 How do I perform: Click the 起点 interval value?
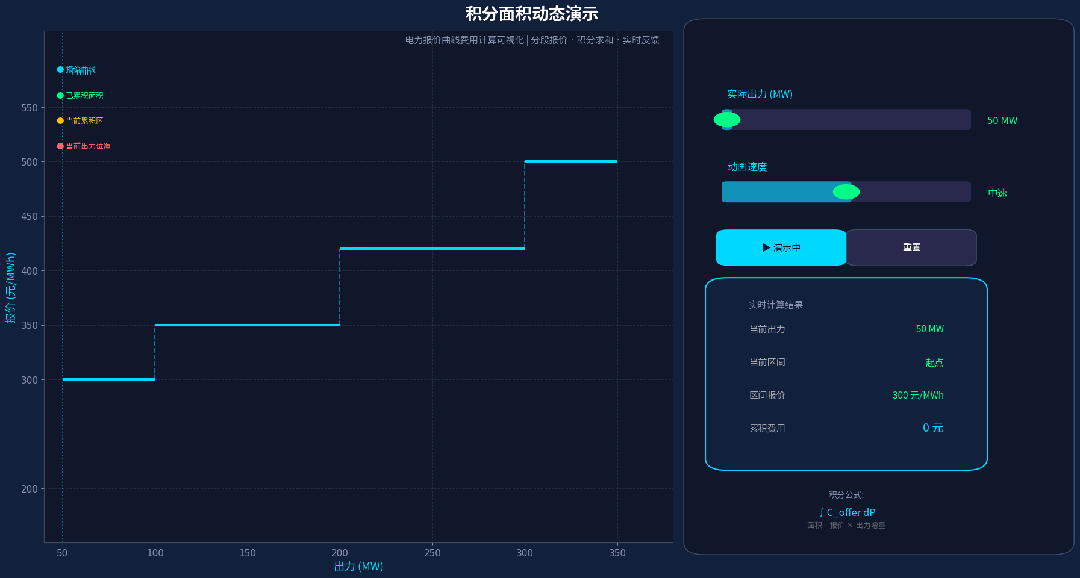pyautogui.click(x=934, y=362)
